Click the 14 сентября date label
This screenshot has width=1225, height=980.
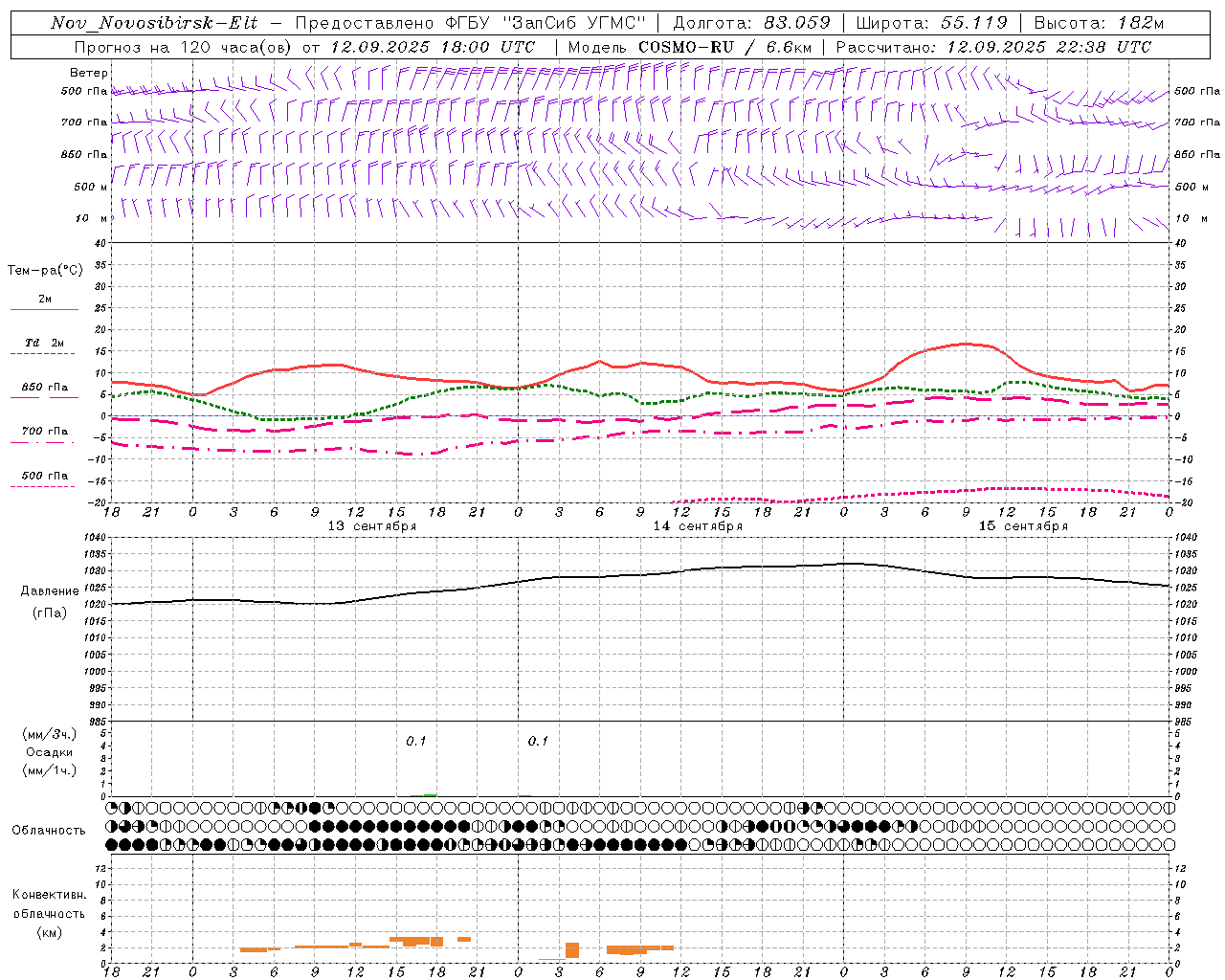698,526
